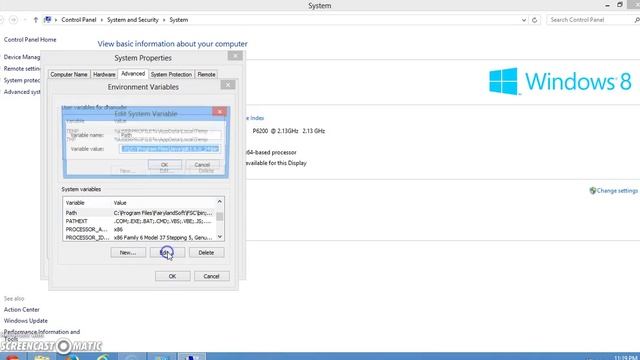
Task: Delete the selected system variable
Action: pyautogui.click(x=207, y=253)
